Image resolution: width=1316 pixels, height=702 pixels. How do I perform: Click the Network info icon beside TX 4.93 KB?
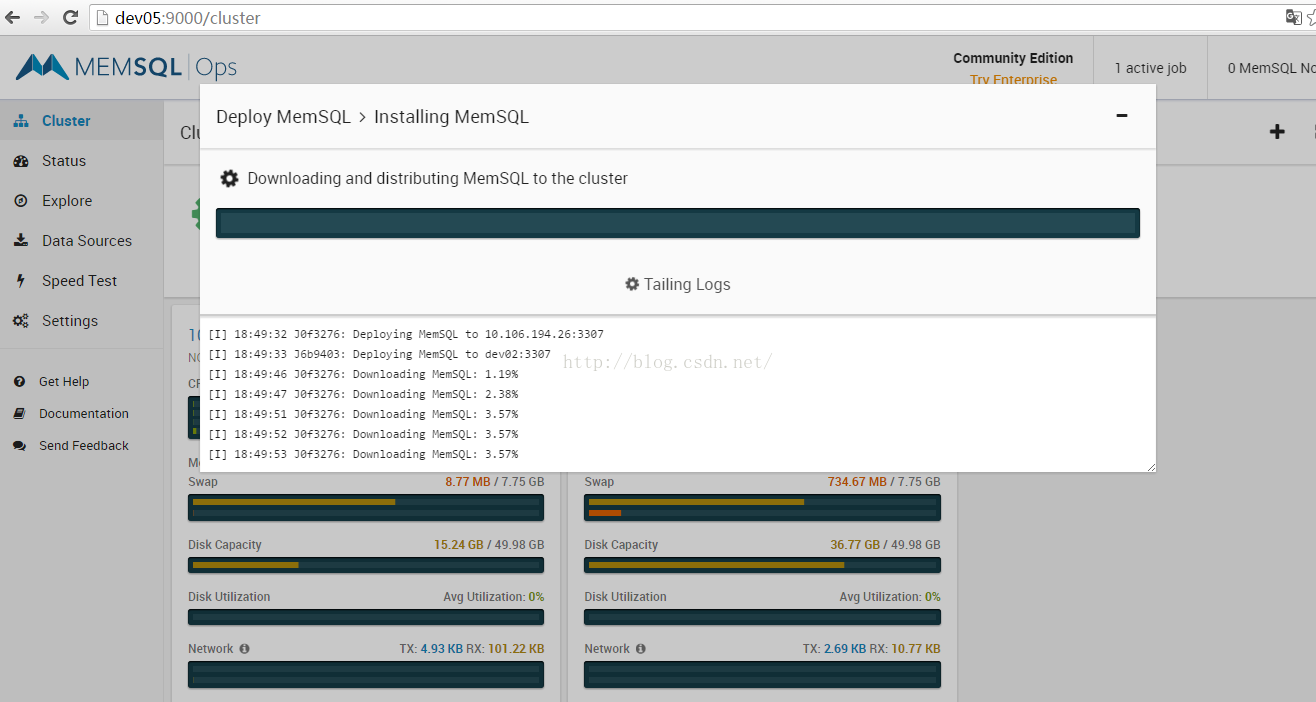(244, 648)
